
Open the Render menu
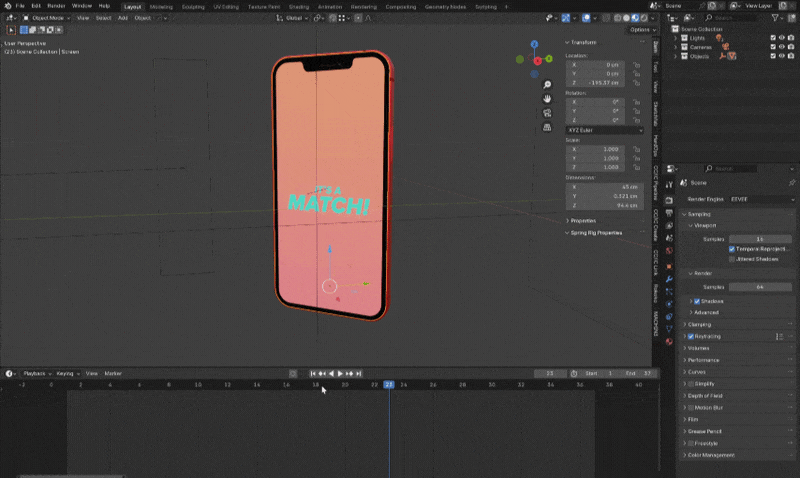[56, 6]
